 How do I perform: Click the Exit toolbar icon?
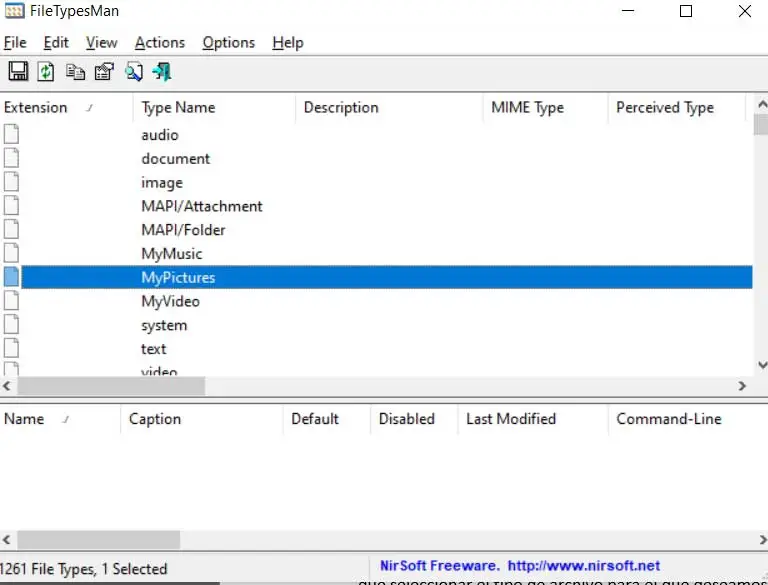[162, 72]
